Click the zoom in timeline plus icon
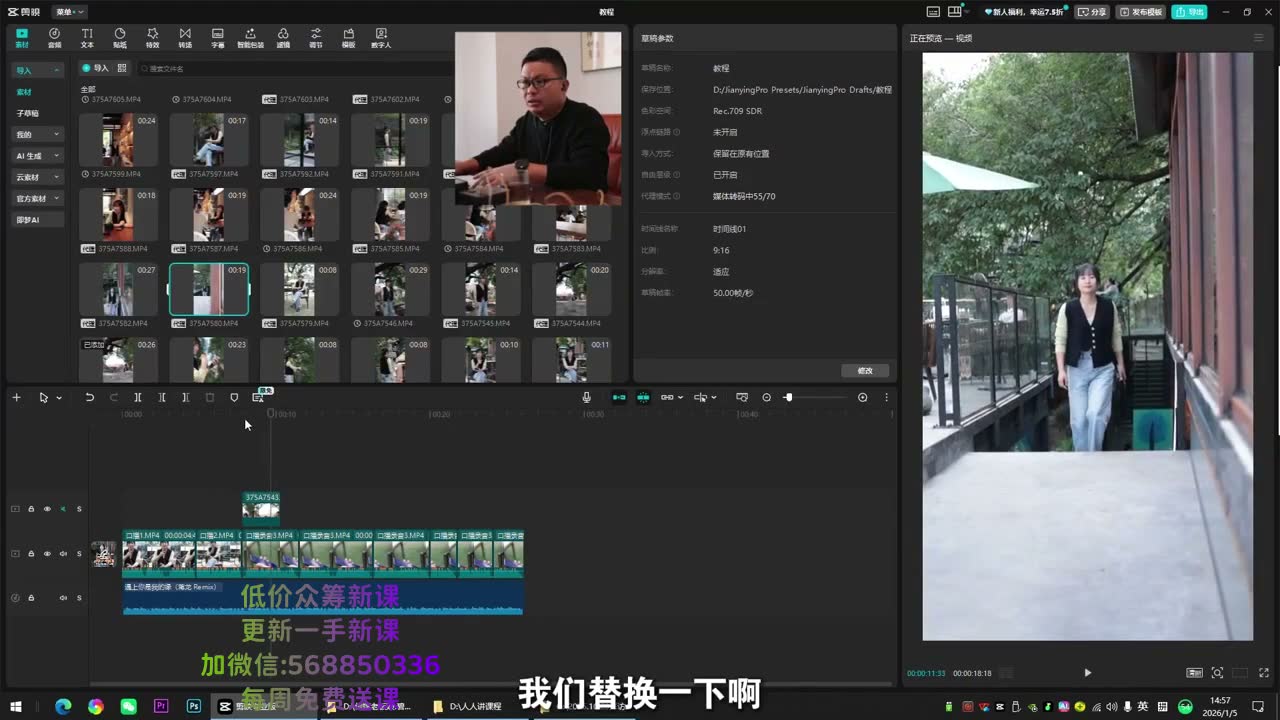The height and width of the screenshot is (720, 1280). coord(863,397)
